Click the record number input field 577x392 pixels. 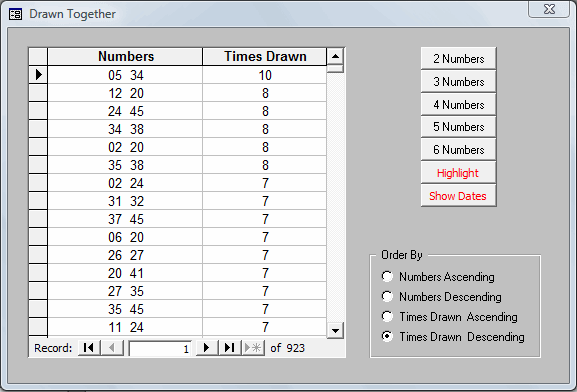[x=160, y=348]
